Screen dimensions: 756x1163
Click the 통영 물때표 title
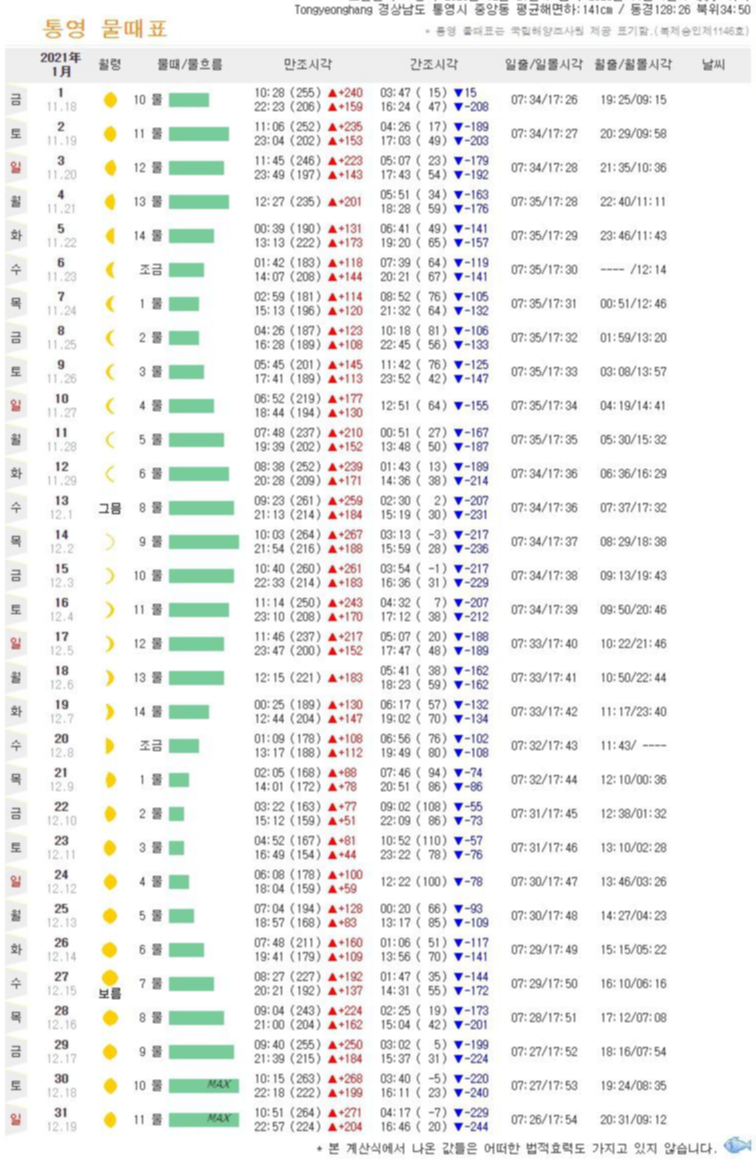tap(105, 28)
